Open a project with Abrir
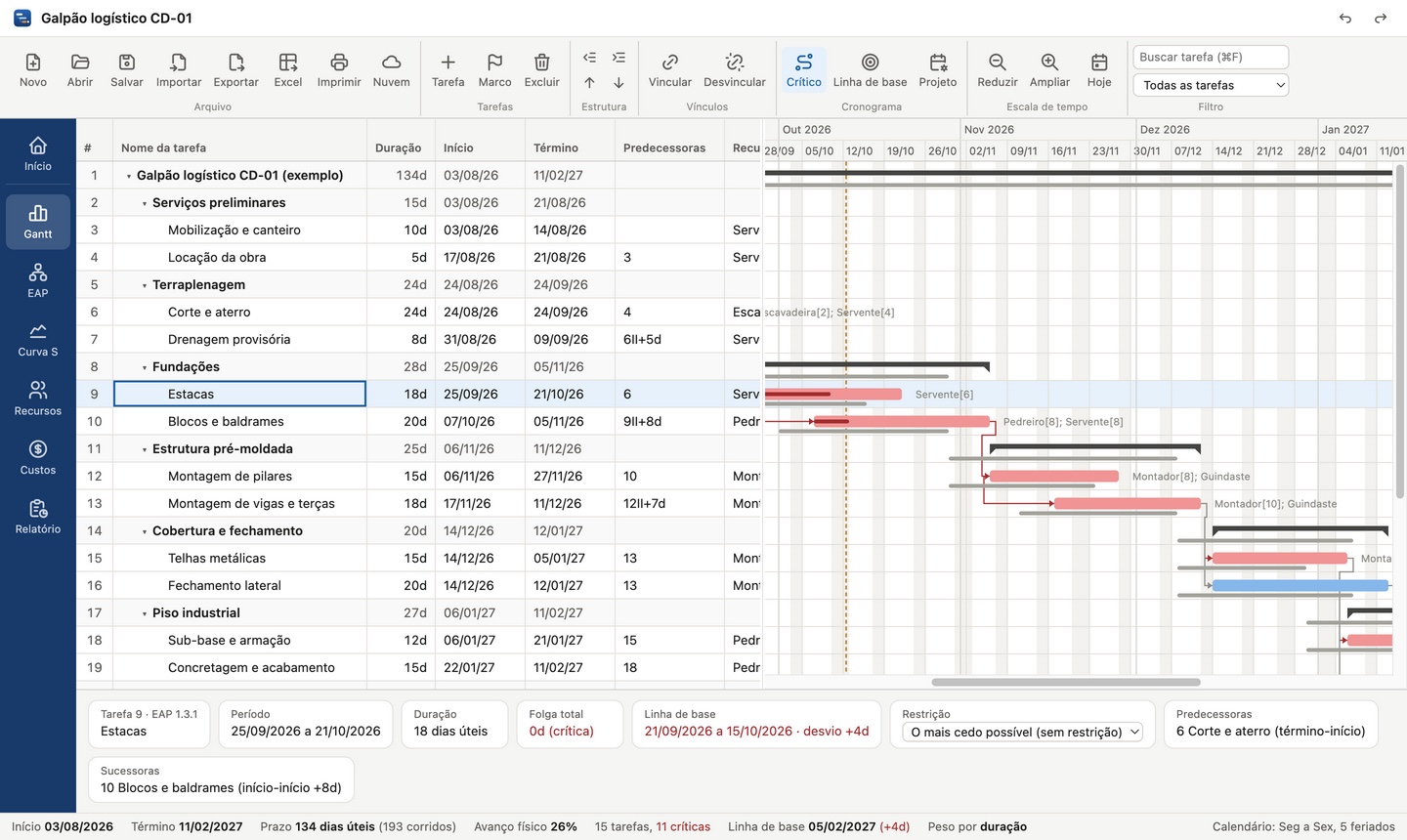The height and width of the screenshot is (840, 1407). 80,70
